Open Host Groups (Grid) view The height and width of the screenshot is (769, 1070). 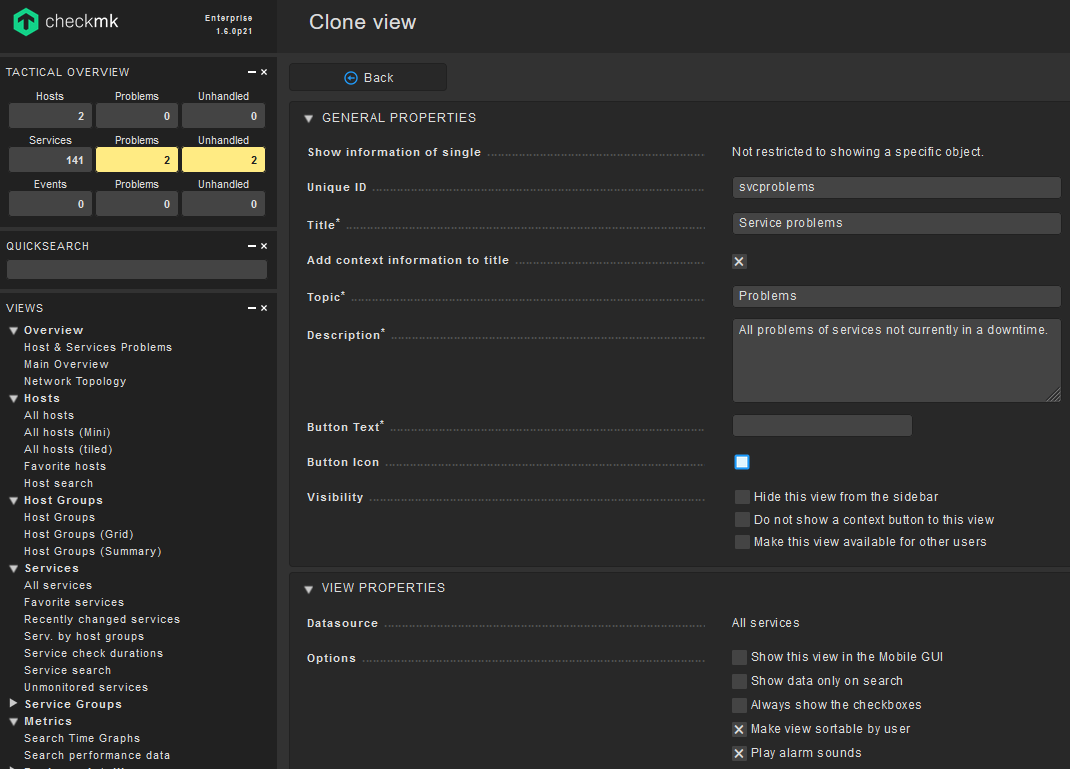pos(78,534)
